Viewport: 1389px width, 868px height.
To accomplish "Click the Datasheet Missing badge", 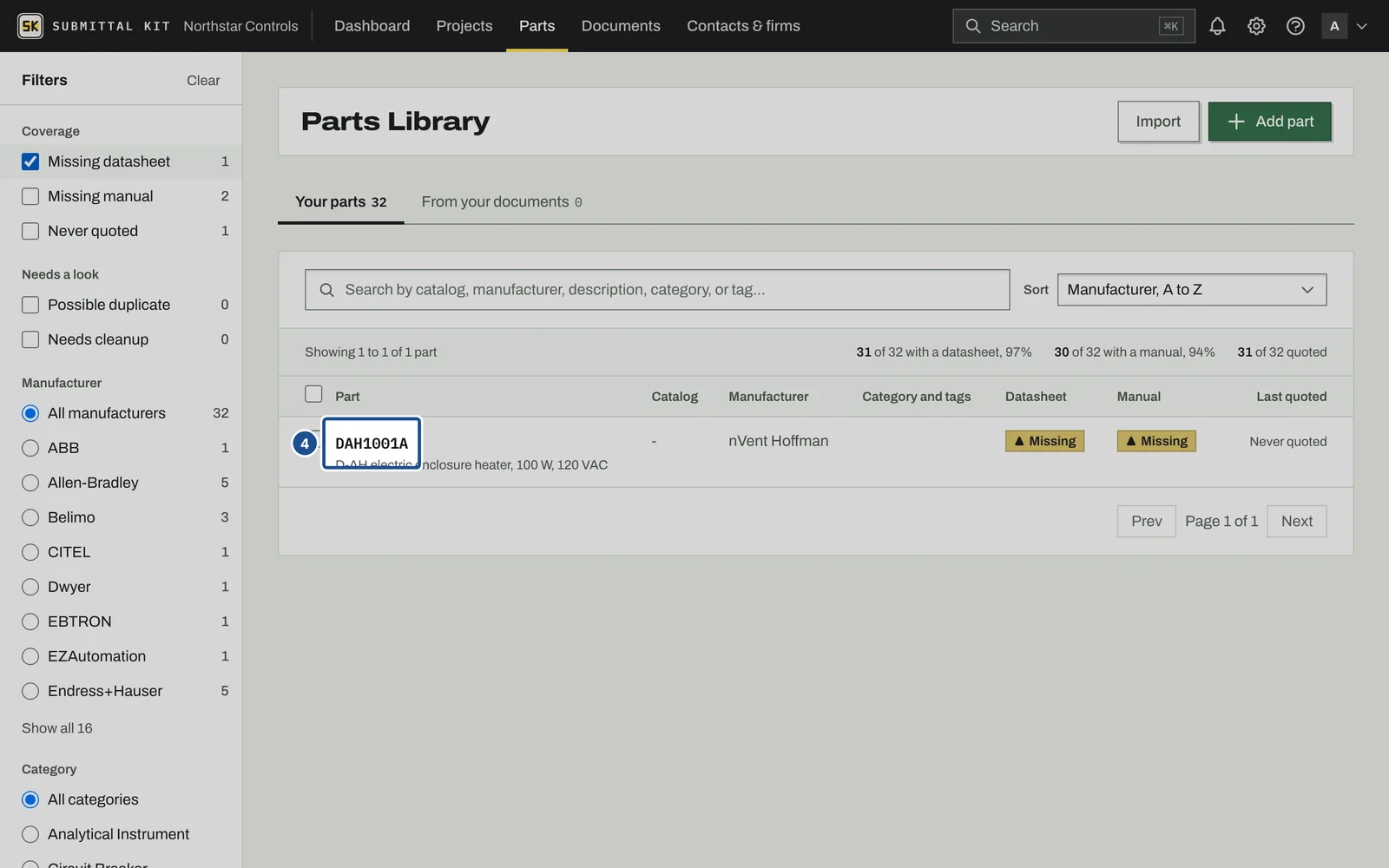I will [1044, 441].
